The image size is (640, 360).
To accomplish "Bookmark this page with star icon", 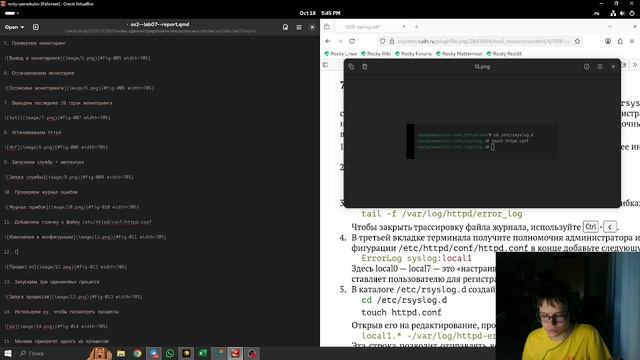I will (x=577, y=41).
